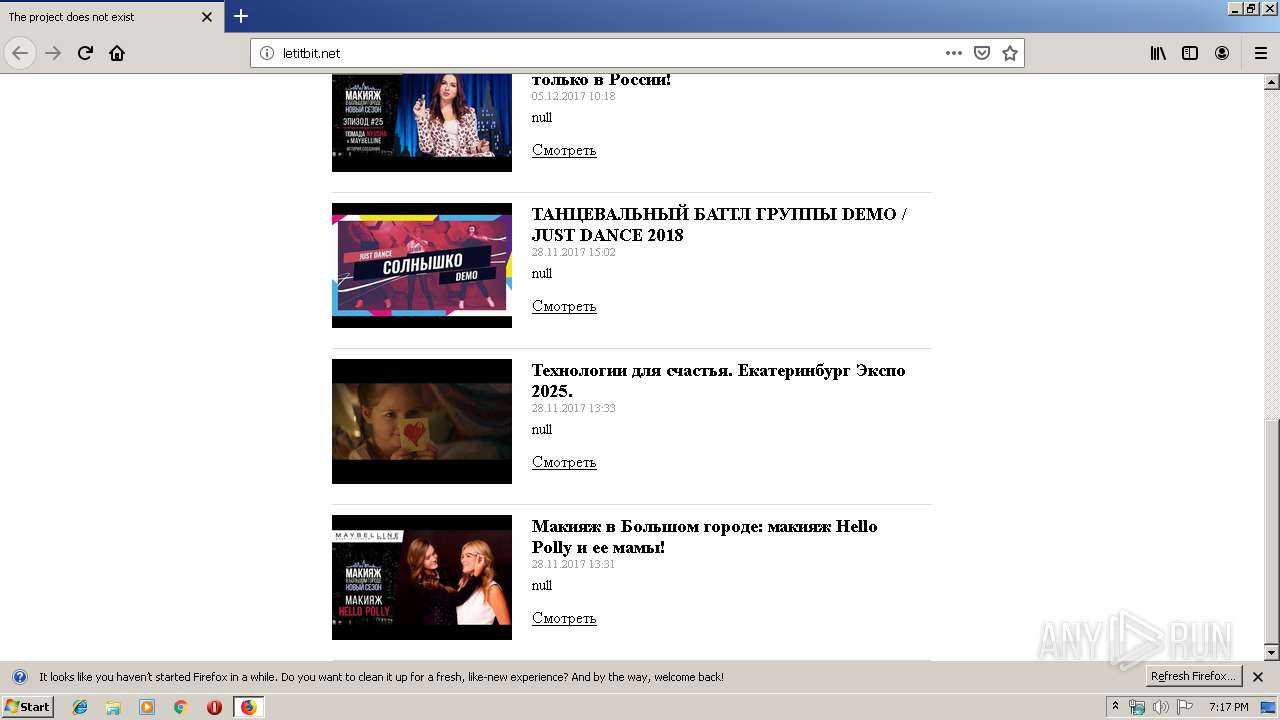Click title Макияж в Большом городе Hello Polly
Screen dimensions: 1280x720
(x=705, y=537)
